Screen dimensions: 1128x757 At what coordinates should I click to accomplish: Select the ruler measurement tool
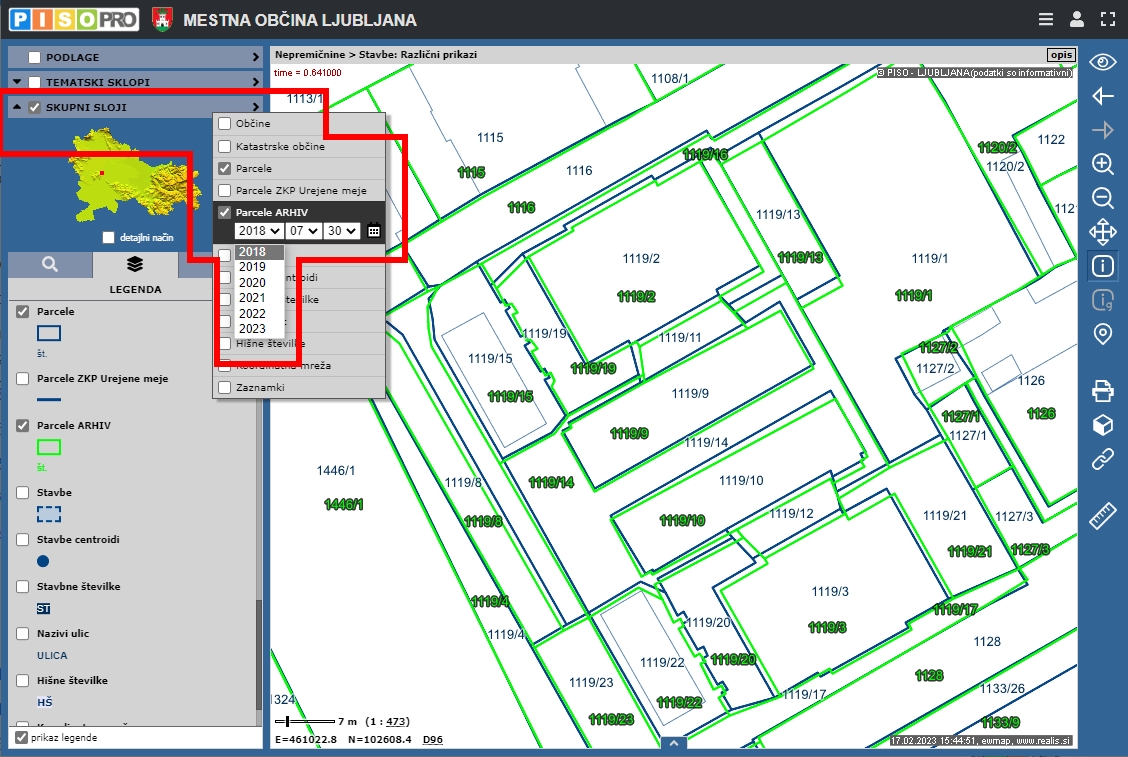click(1102, 516)
